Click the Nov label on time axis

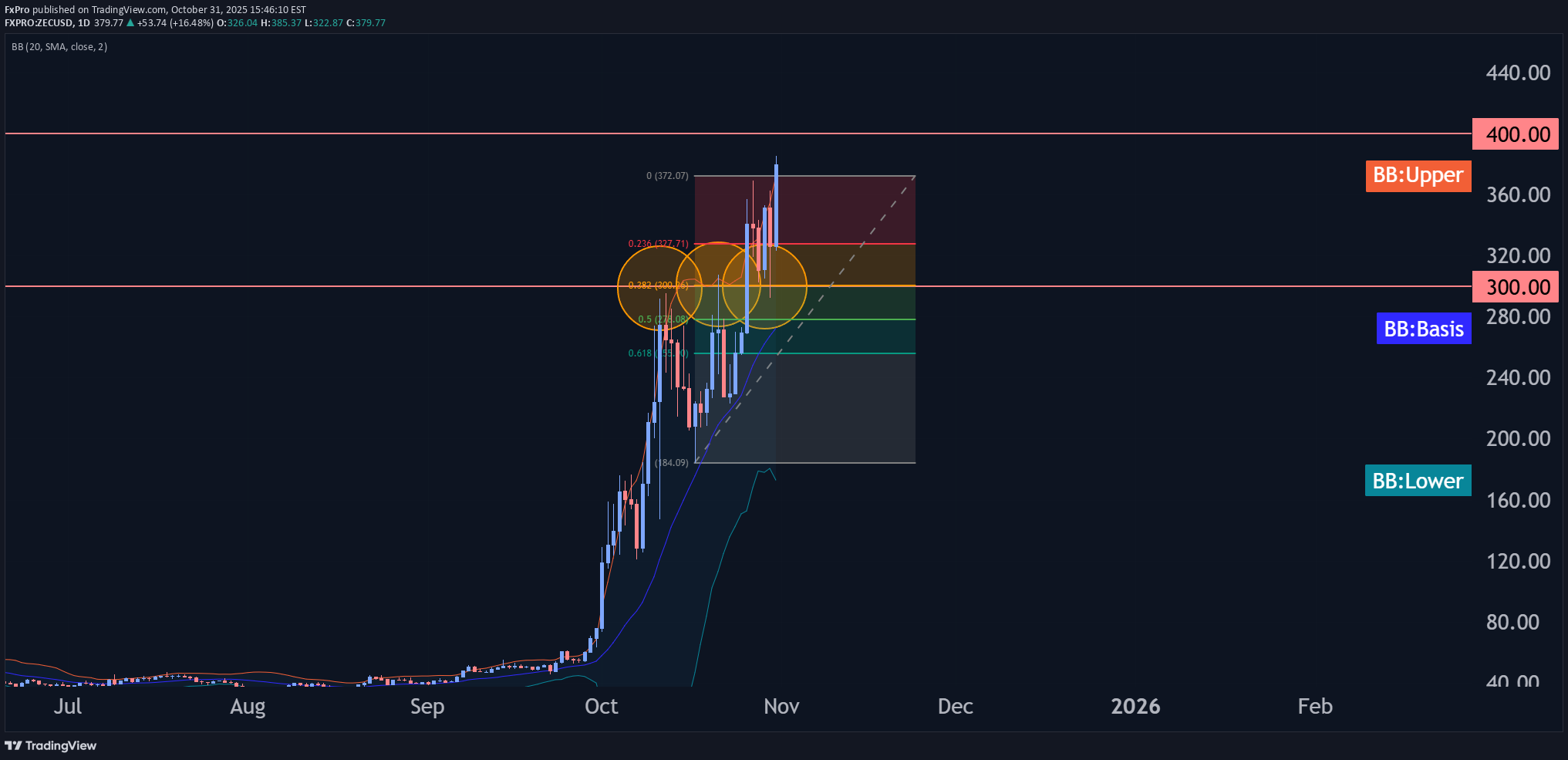point(781,706)
